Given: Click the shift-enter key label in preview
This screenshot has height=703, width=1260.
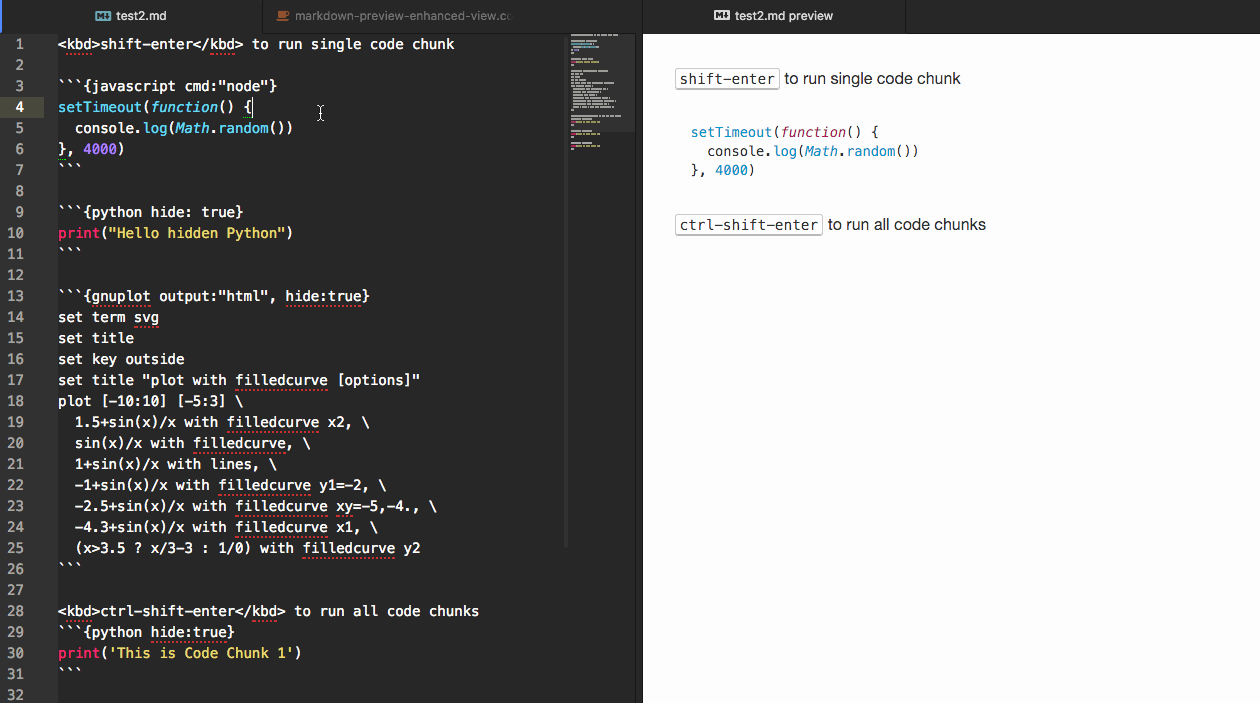Looking at the screenshot, I should 727,79.
